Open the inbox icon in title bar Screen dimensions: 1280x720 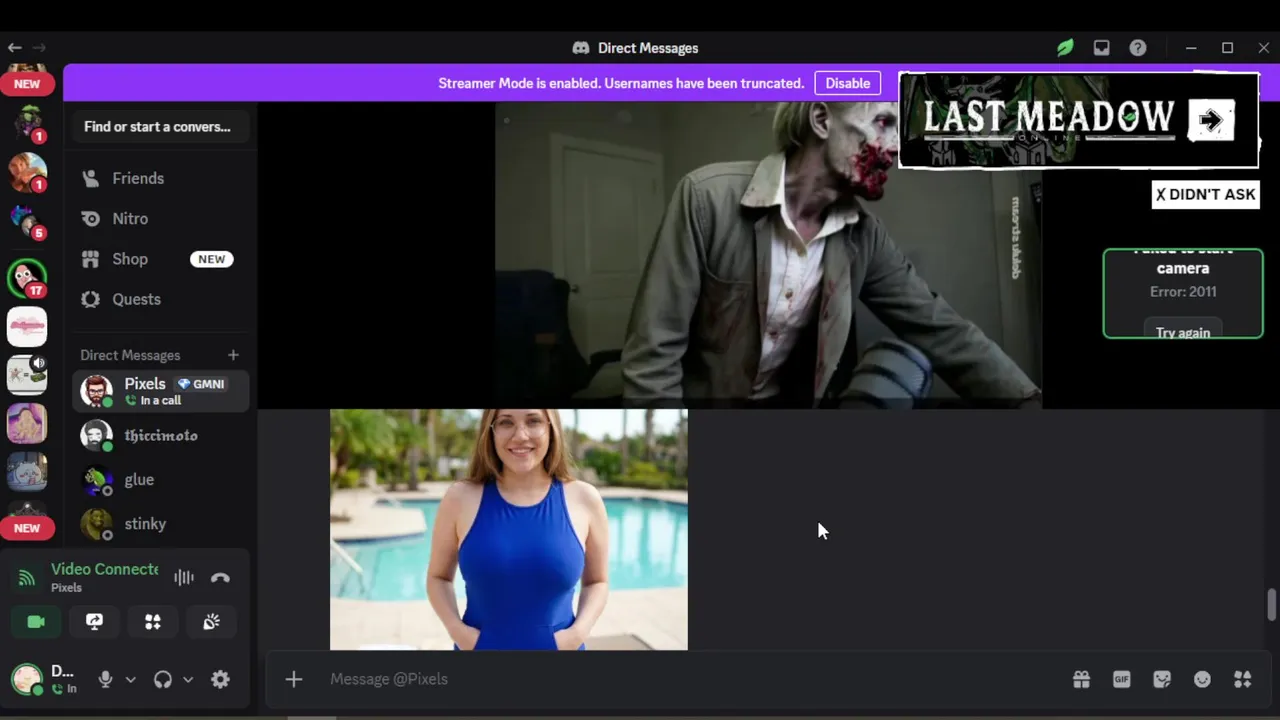[x=1101, y=48]
